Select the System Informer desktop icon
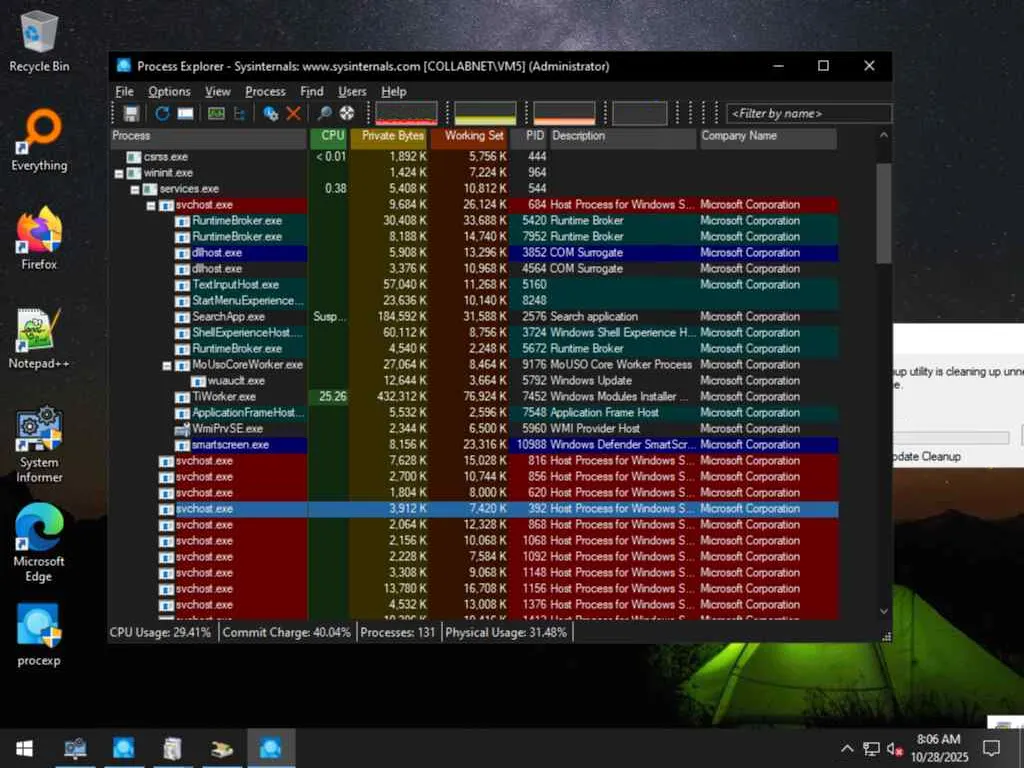The image size is (1024, 768). [39, 445]
